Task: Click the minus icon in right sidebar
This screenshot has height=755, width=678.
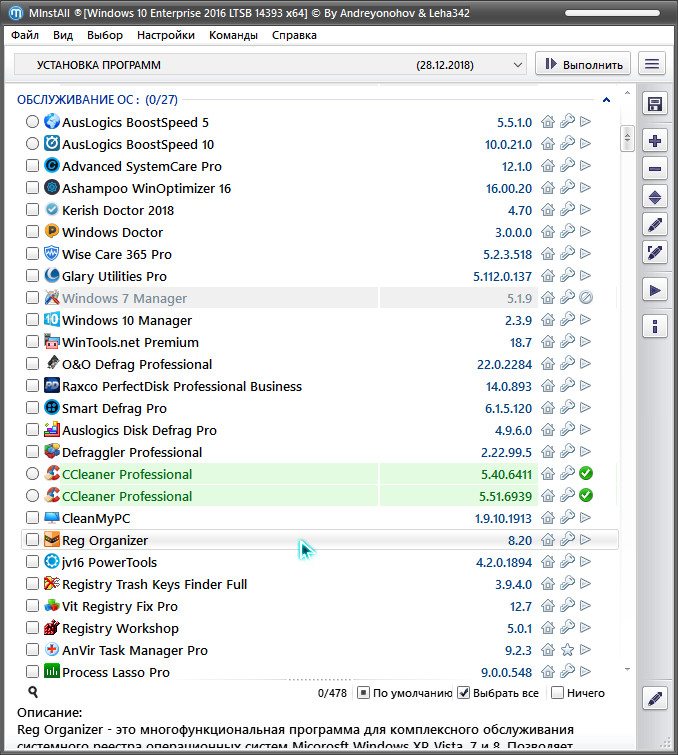Action: (655, 169)
